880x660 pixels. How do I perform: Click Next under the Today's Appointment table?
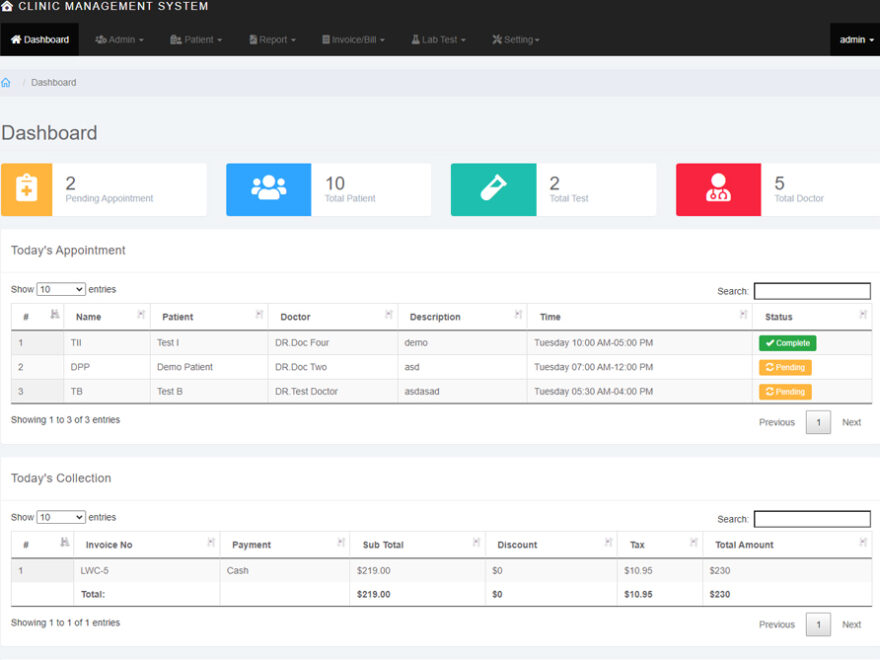click(x=852, y=422)
